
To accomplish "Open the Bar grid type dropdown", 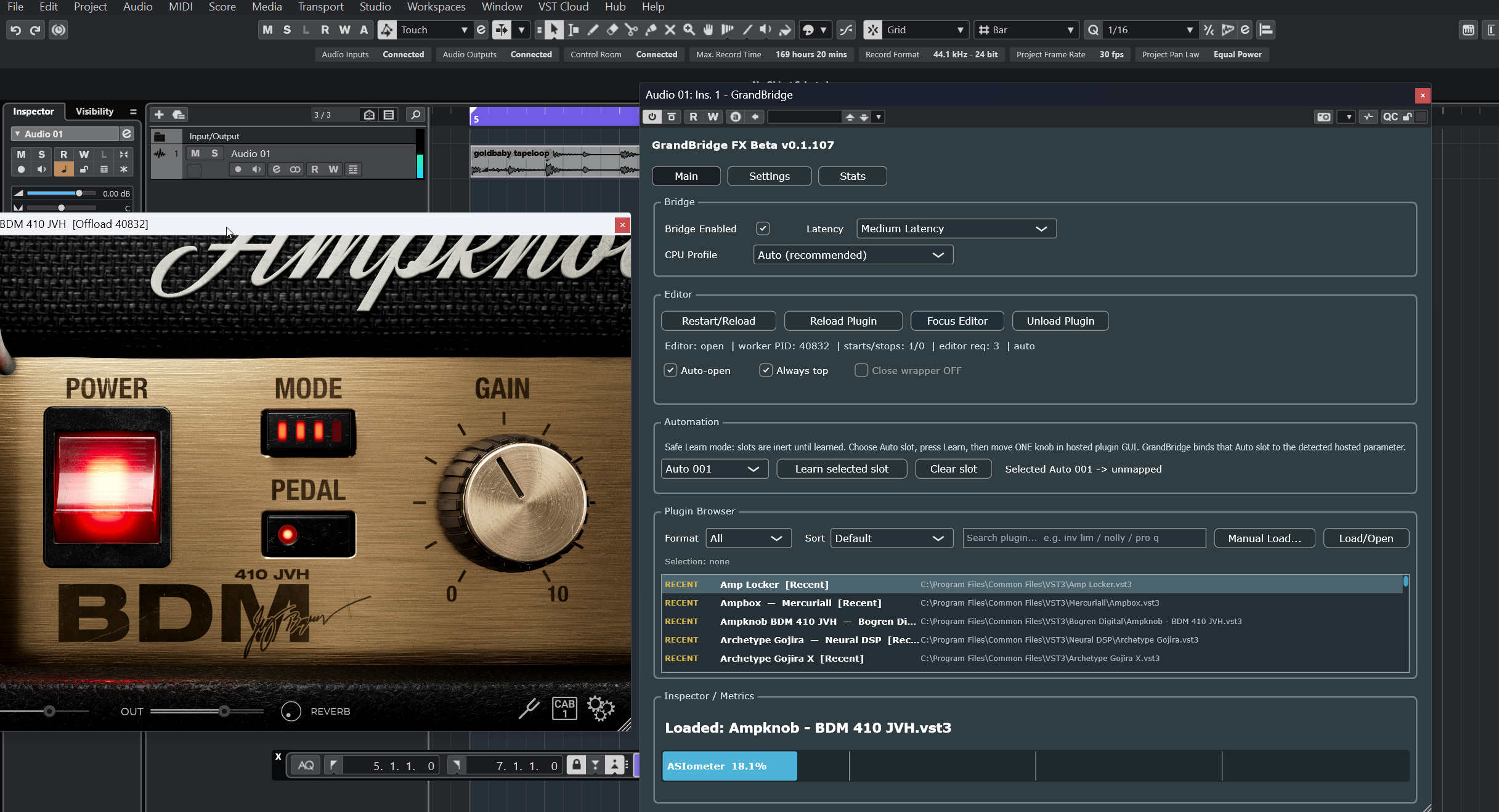I will pyautogui.click(x=1026, y=30).
